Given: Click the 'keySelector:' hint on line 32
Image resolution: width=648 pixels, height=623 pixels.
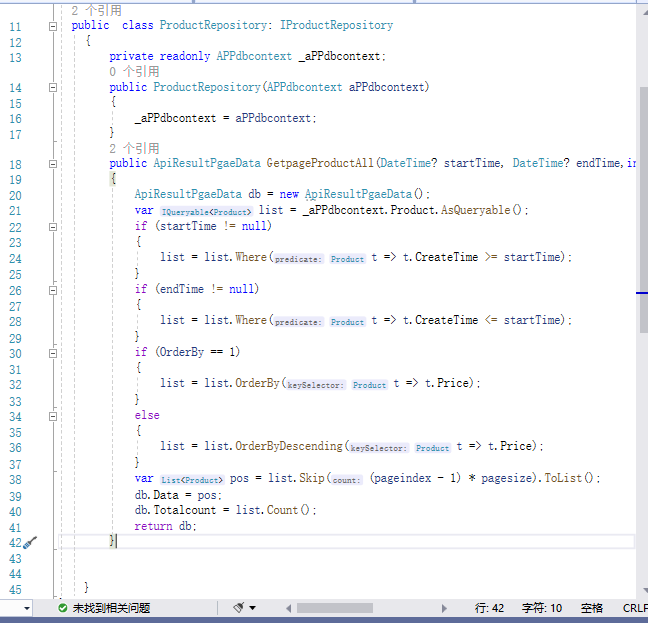Looking at the screenshot, I should (x=315, y=385).
